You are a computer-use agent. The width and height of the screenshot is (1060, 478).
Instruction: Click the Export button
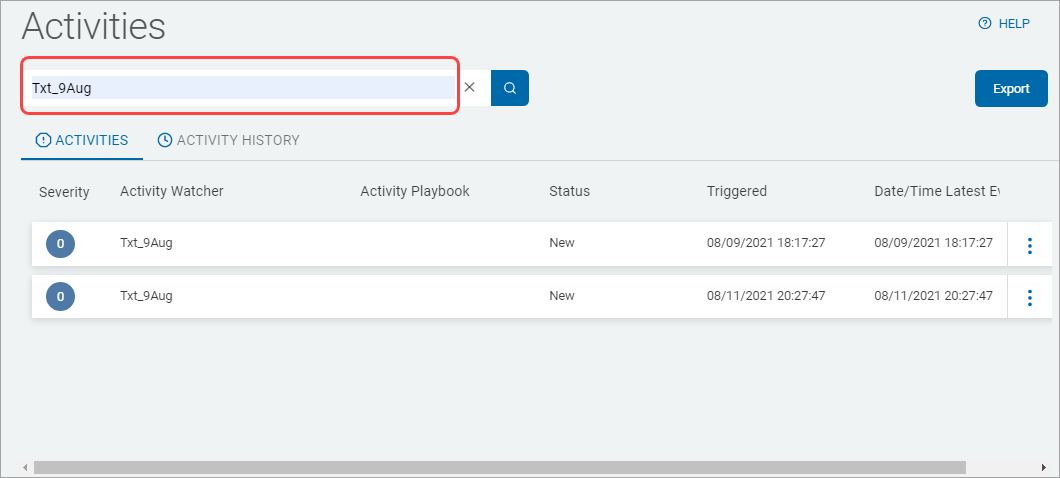tap(1011, 88)
